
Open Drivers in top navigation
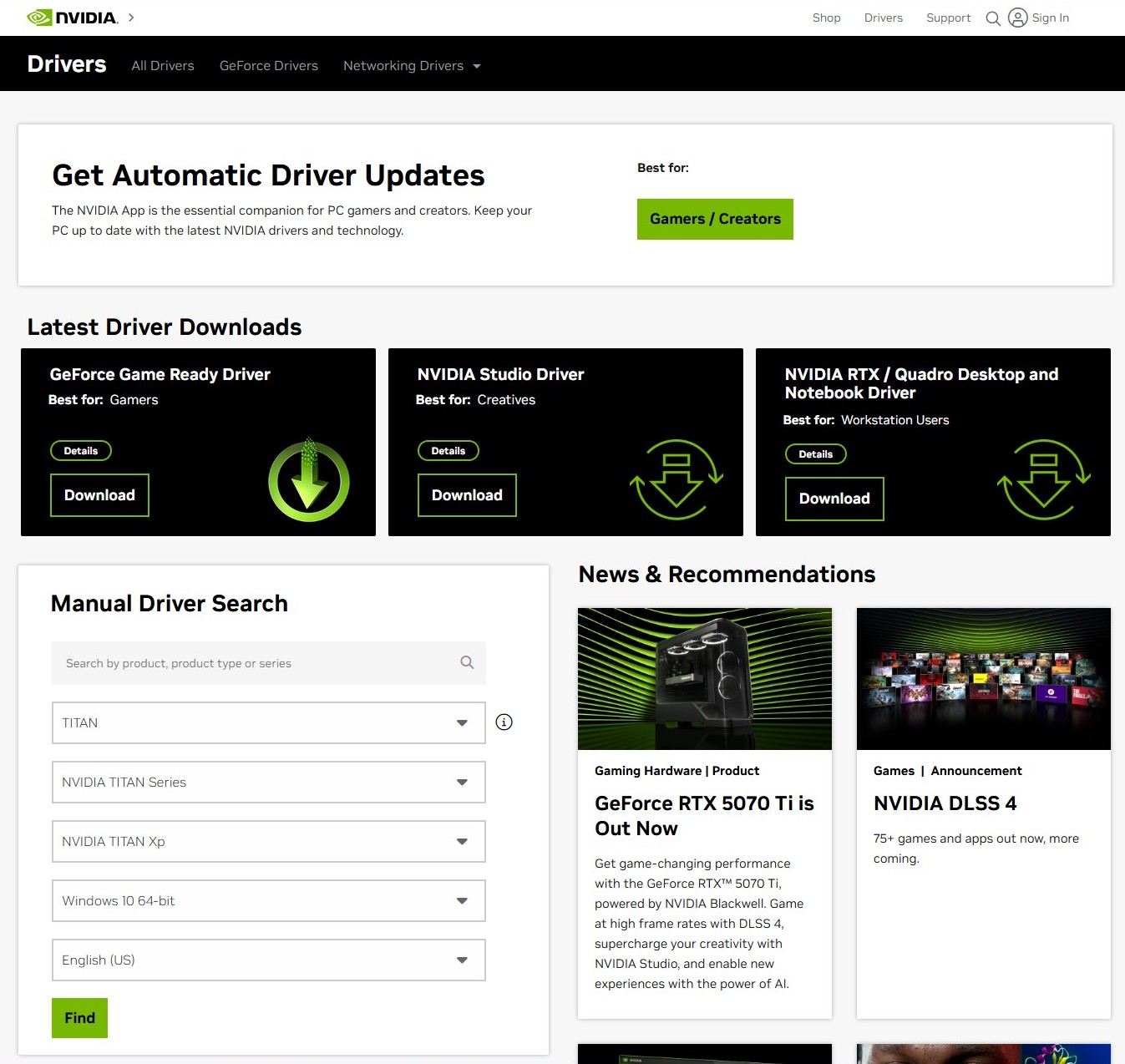[883, 18]
